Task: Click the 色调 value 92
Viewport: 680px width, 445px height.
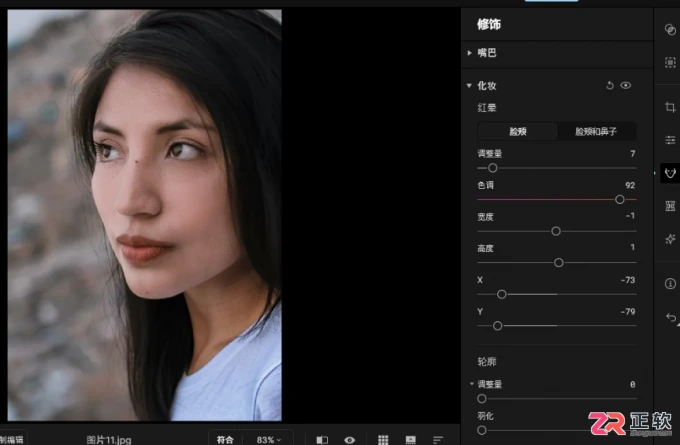Action: 630,185
